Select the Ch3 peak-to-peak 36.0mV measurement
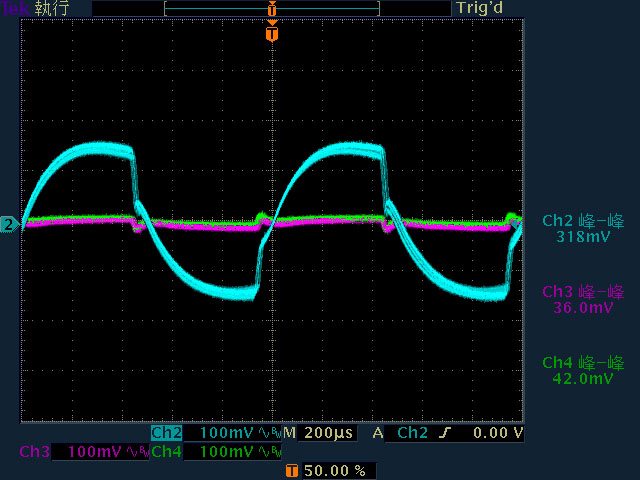Viewport: 640px width, 480px height. click(583, 299)
